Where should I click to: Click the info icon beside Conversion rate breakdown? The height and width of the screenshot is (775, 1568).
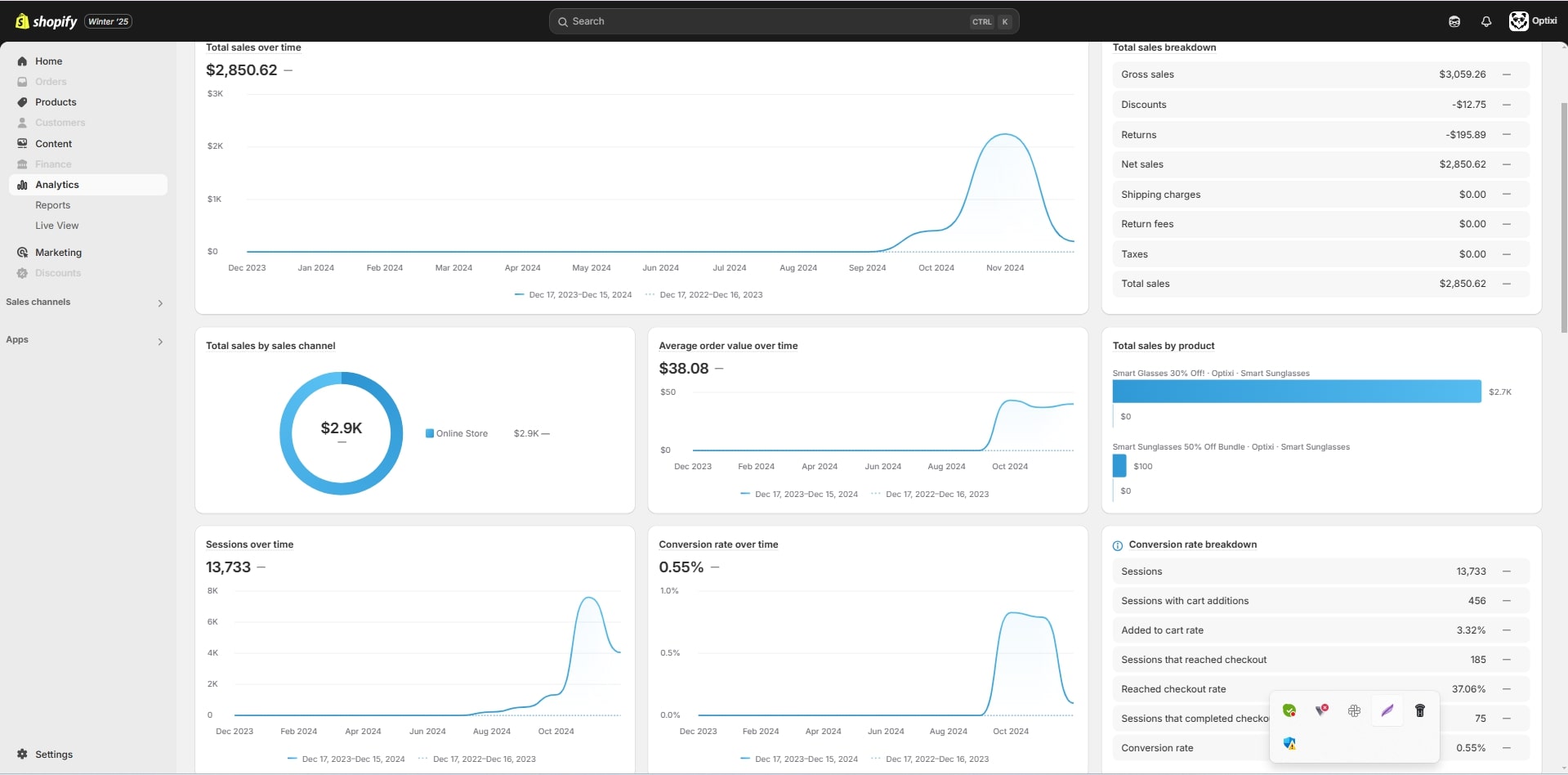1118,545
